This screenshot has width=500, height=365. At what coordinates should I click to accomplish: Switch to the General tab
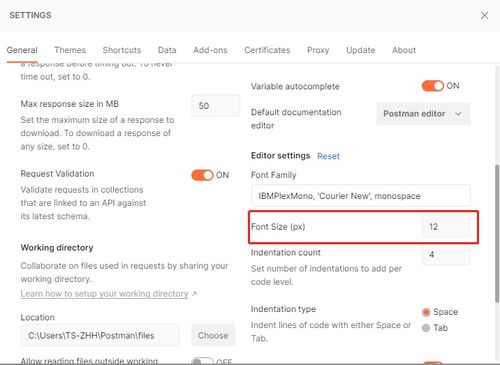pos(22,50)
